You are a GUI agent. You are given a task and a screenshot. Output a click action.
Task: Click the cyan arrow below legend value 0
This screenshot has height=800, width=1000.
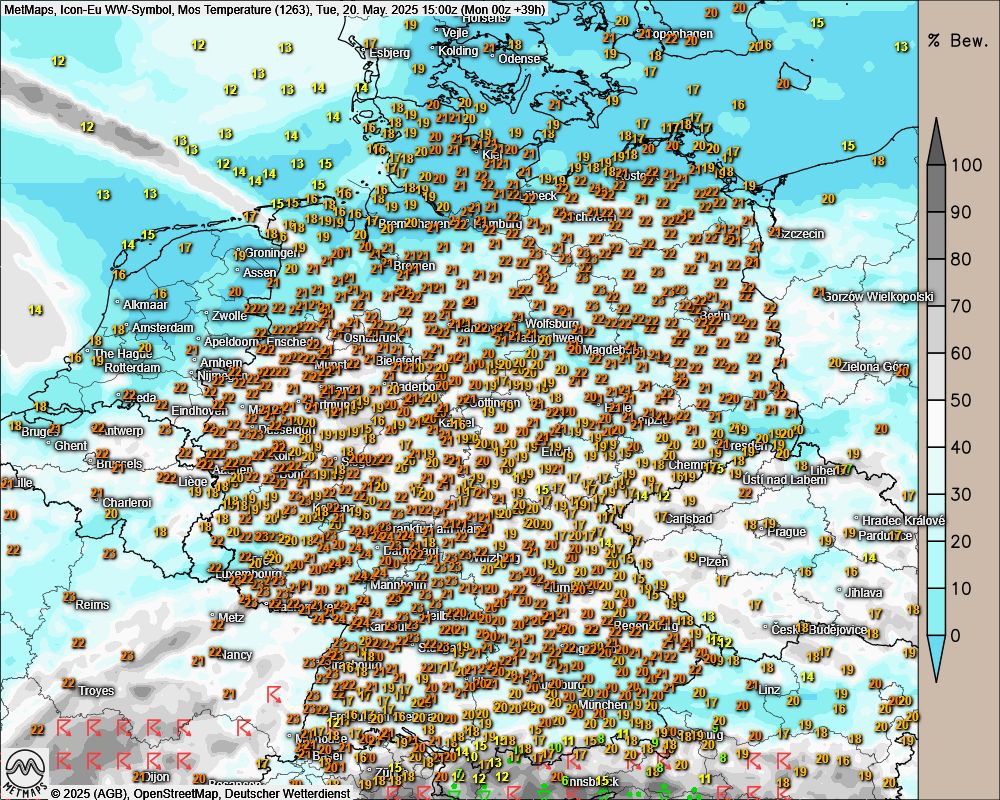(936, 660)
